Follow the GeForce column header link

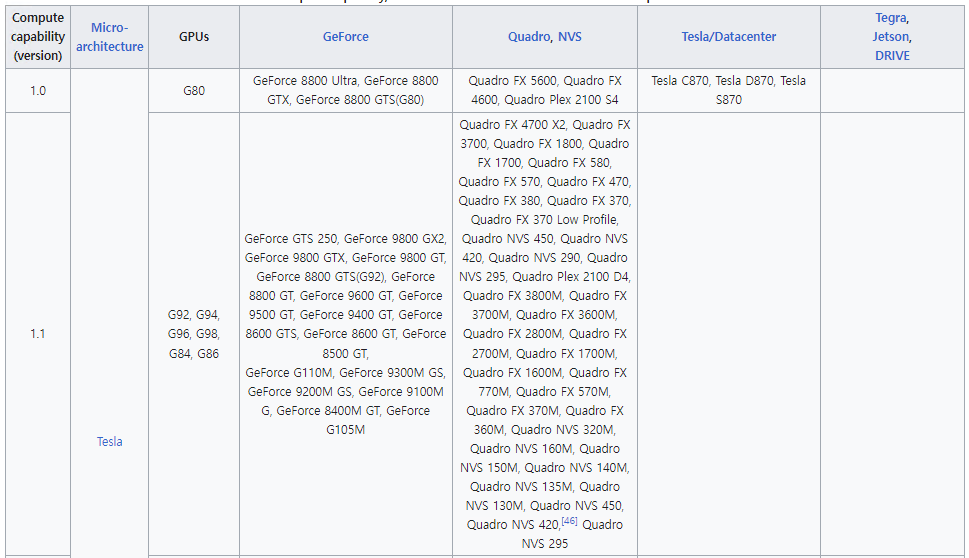(345, 36)
